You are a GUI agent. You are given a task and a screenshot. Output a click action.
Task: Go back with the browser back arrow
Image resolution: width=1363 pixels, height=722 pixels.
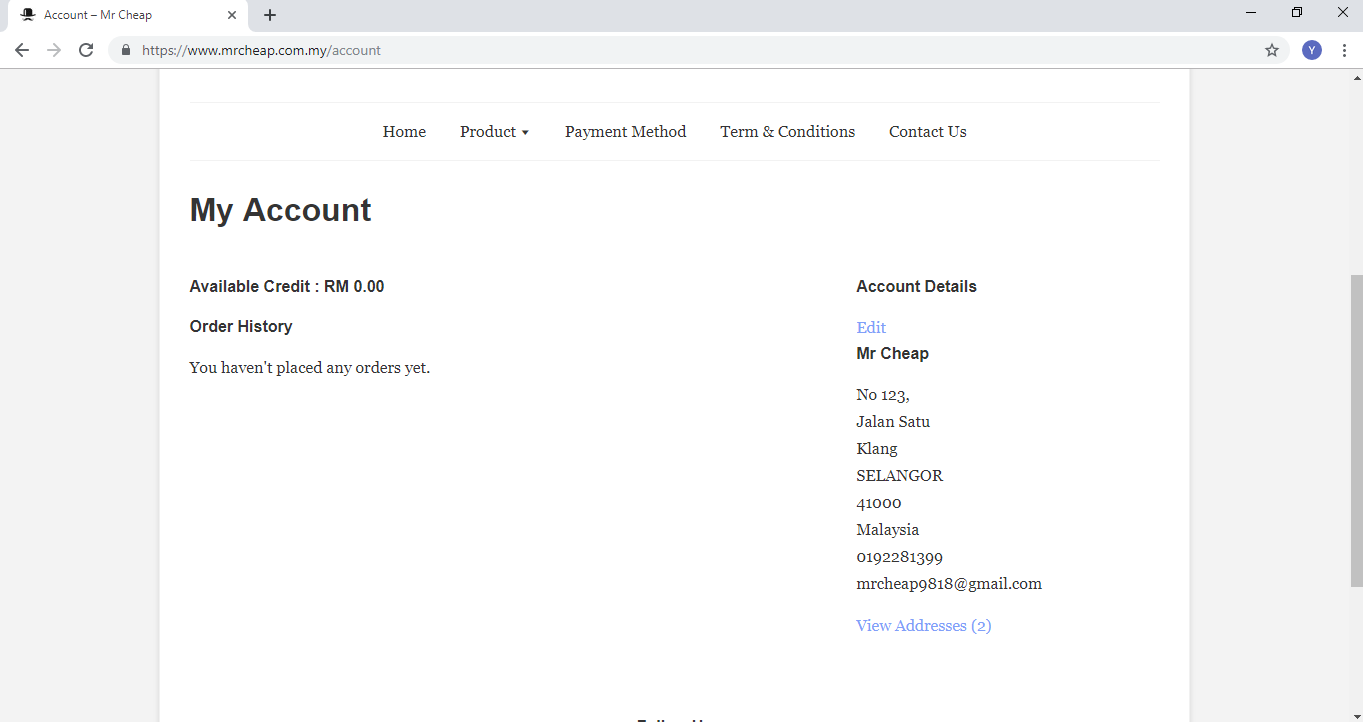click(x=22, y=50)
